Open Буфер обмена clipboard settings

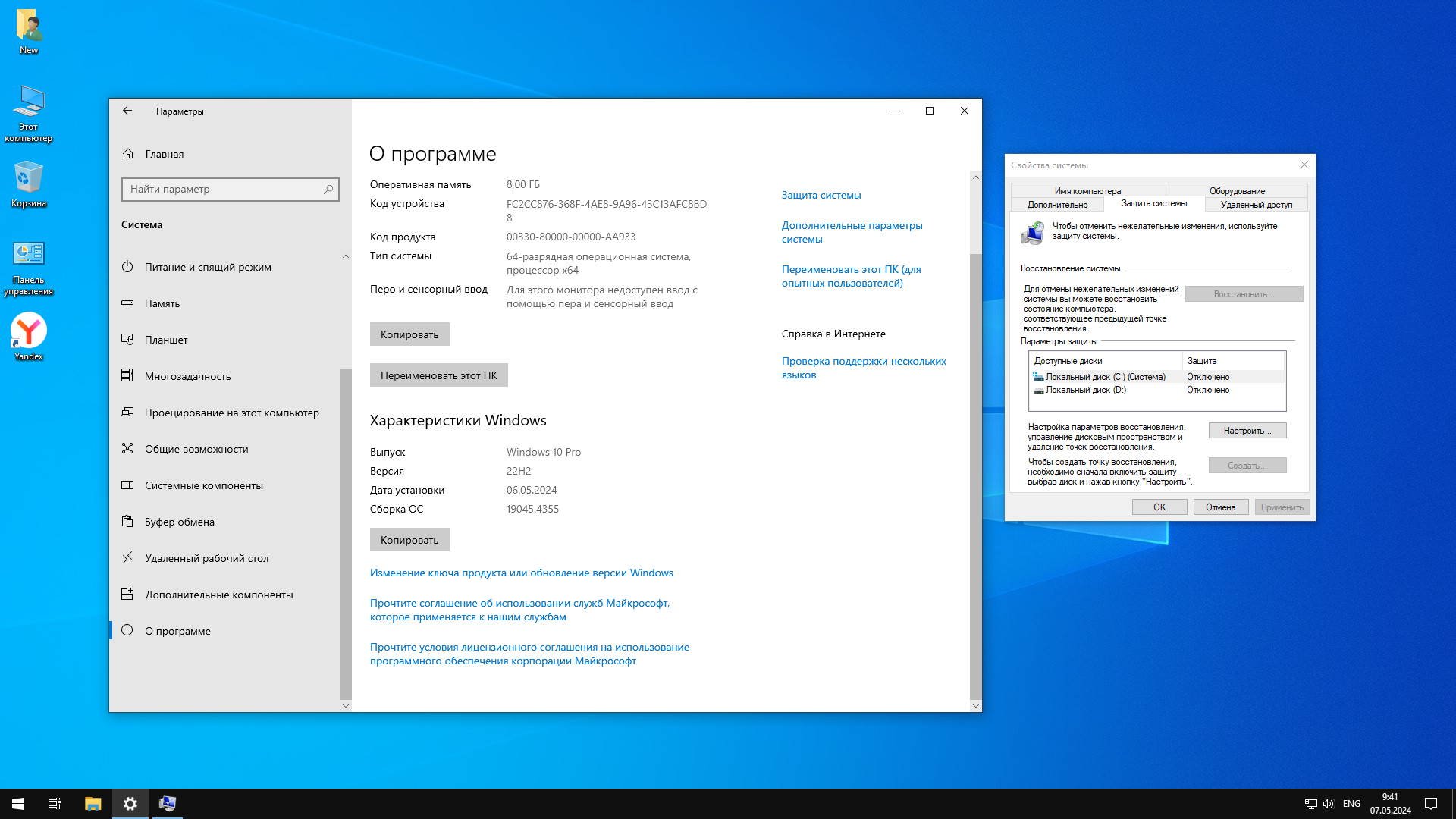180,522
